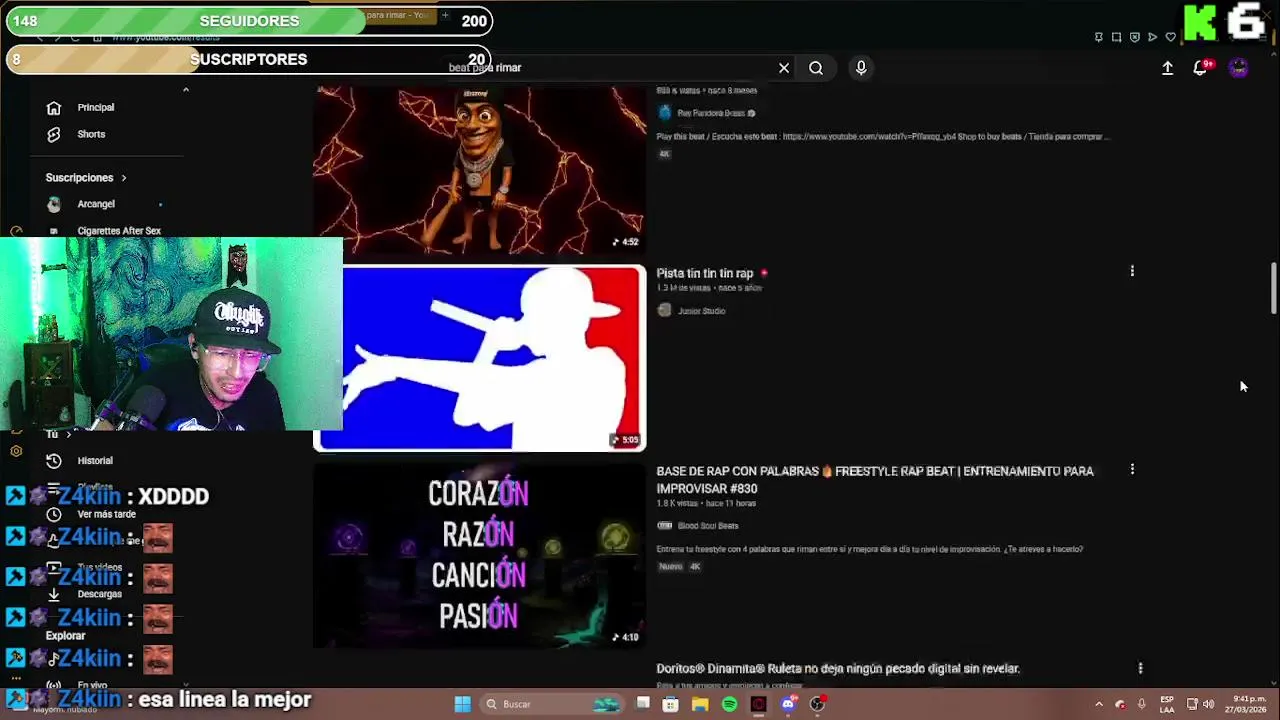Open video title Pista tin tin rap

click(704, 273)
